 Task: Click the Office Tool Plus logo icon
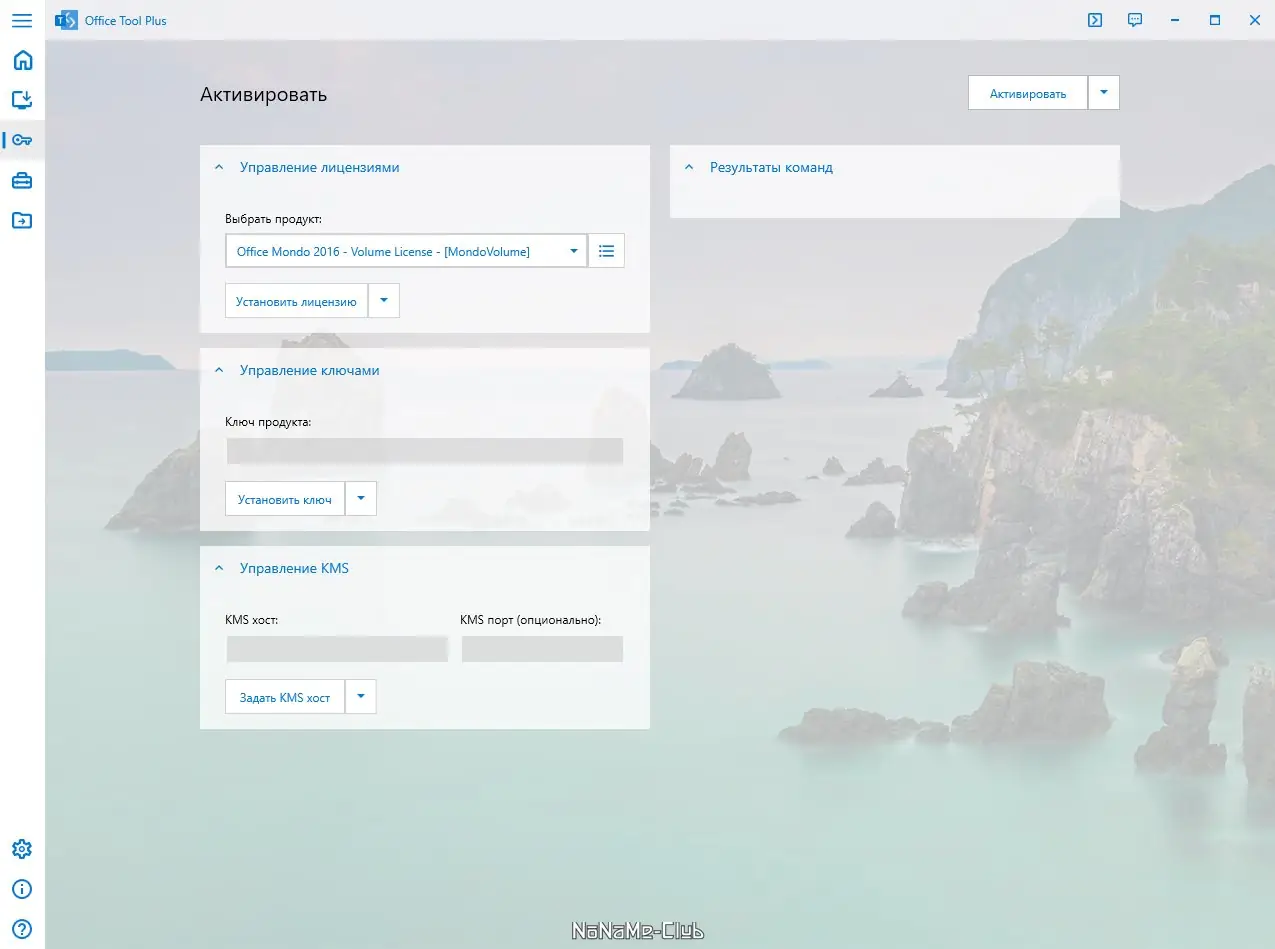[66, 20]
